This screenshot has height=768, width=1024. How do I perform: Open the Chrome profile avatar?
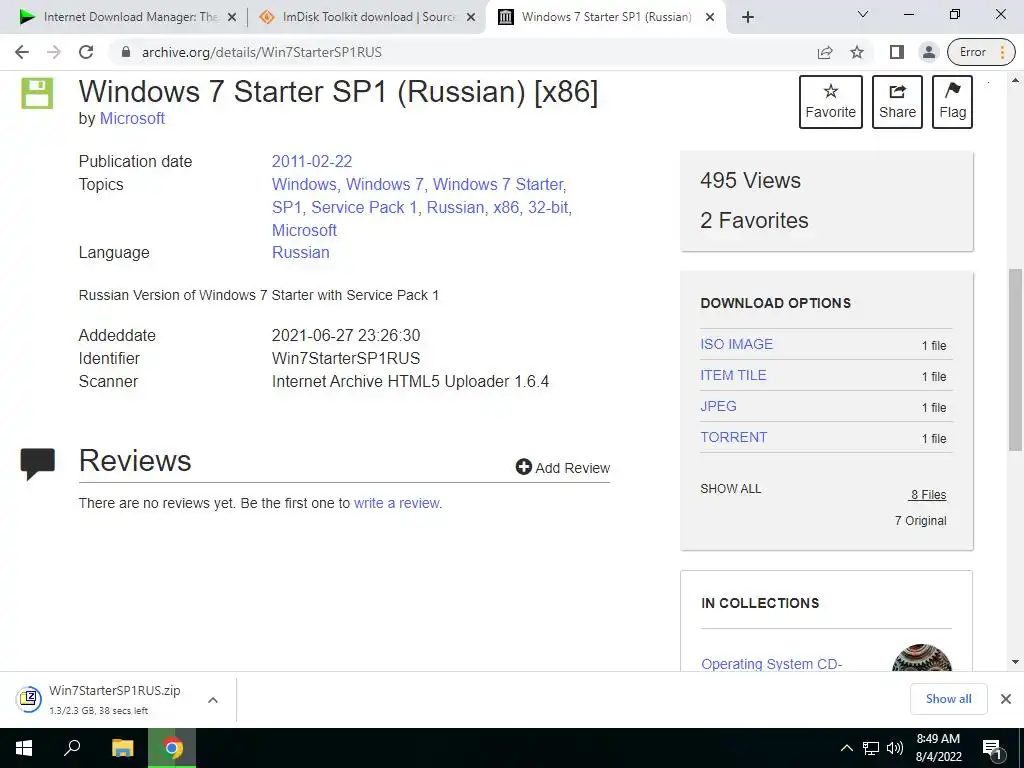928,52
